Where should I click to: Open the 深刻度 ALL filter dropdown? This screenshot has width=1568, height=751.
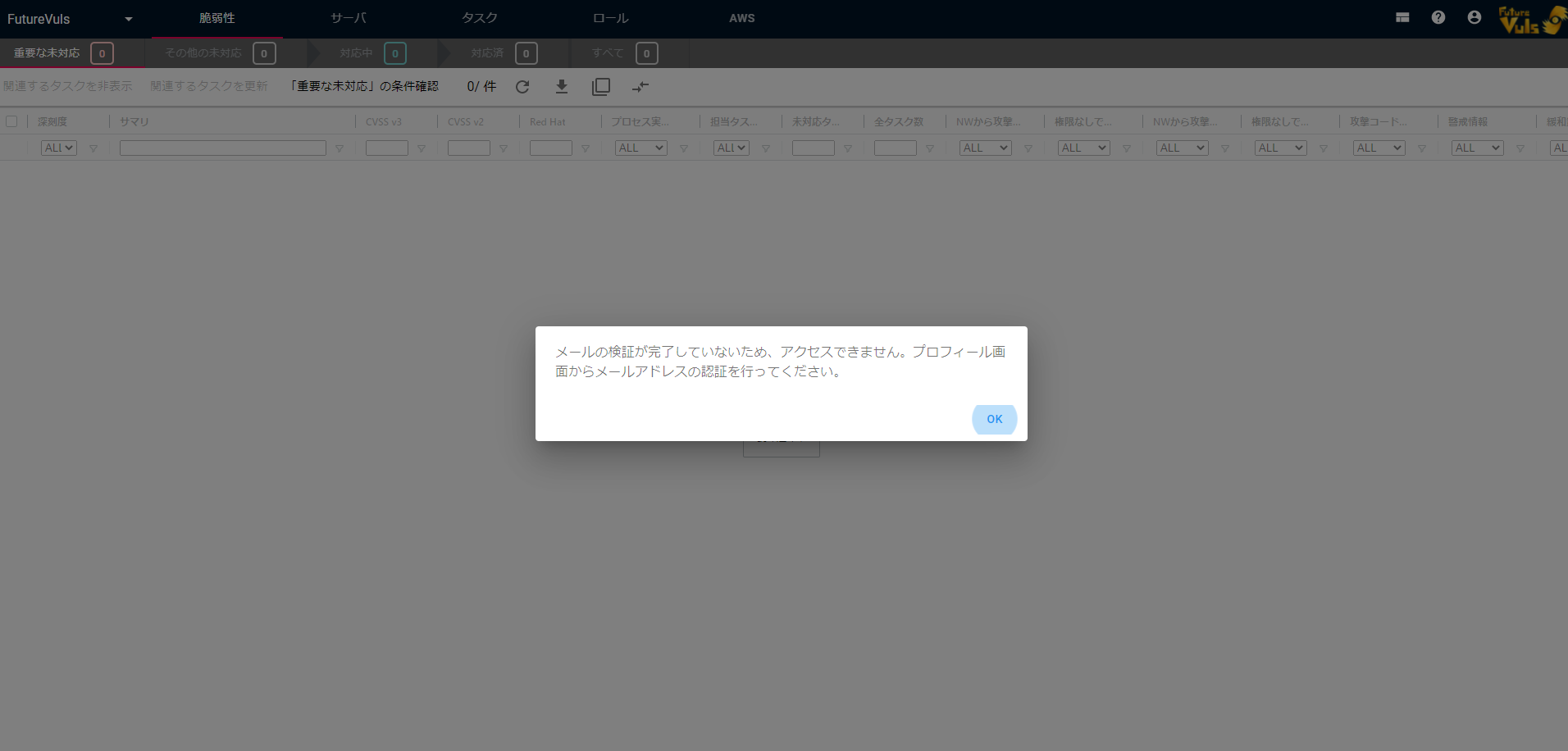(x=59, y=148)
